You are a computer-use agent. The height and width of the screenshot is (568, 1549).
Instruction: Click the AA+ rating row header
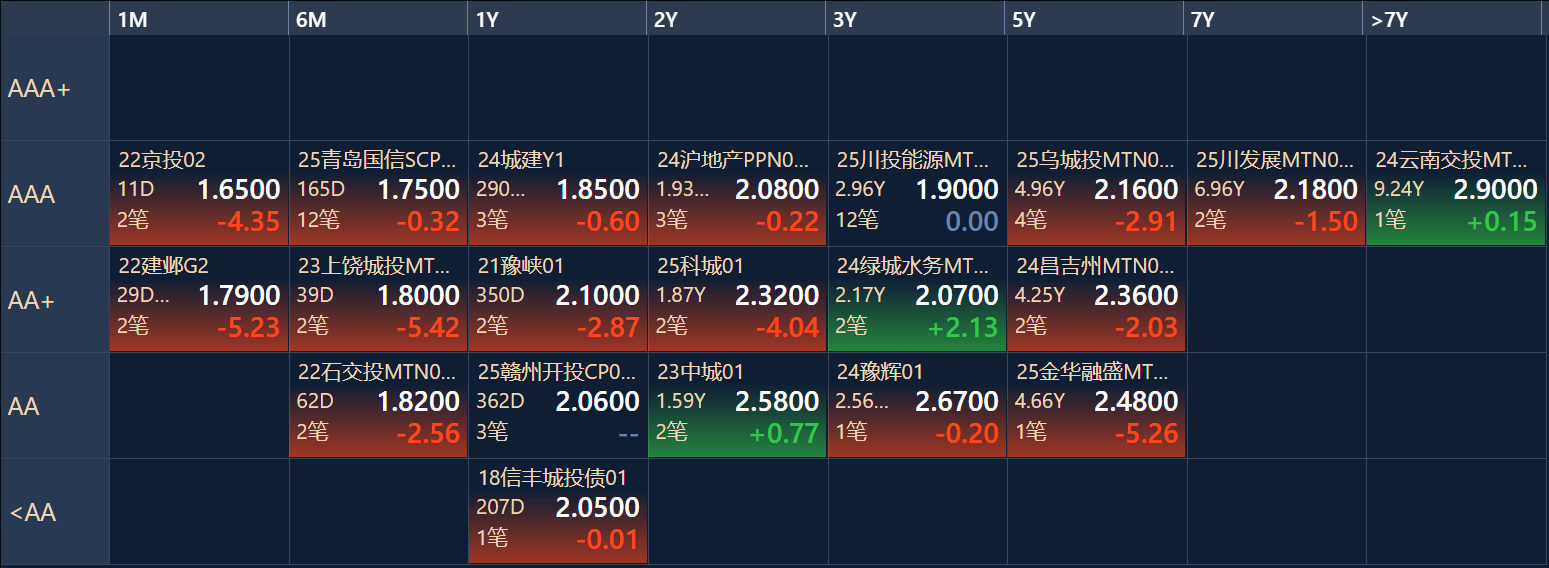[x=55, y=299]
